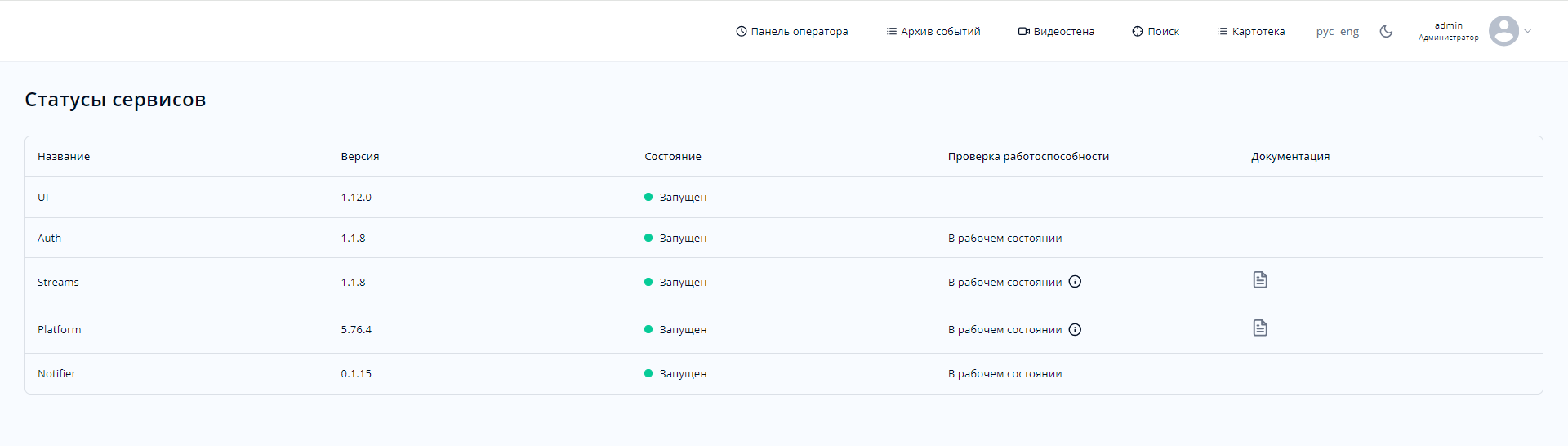Open documentation icon for Streams service
This screenshot has width=1568, height=446.
[1260, 280]
